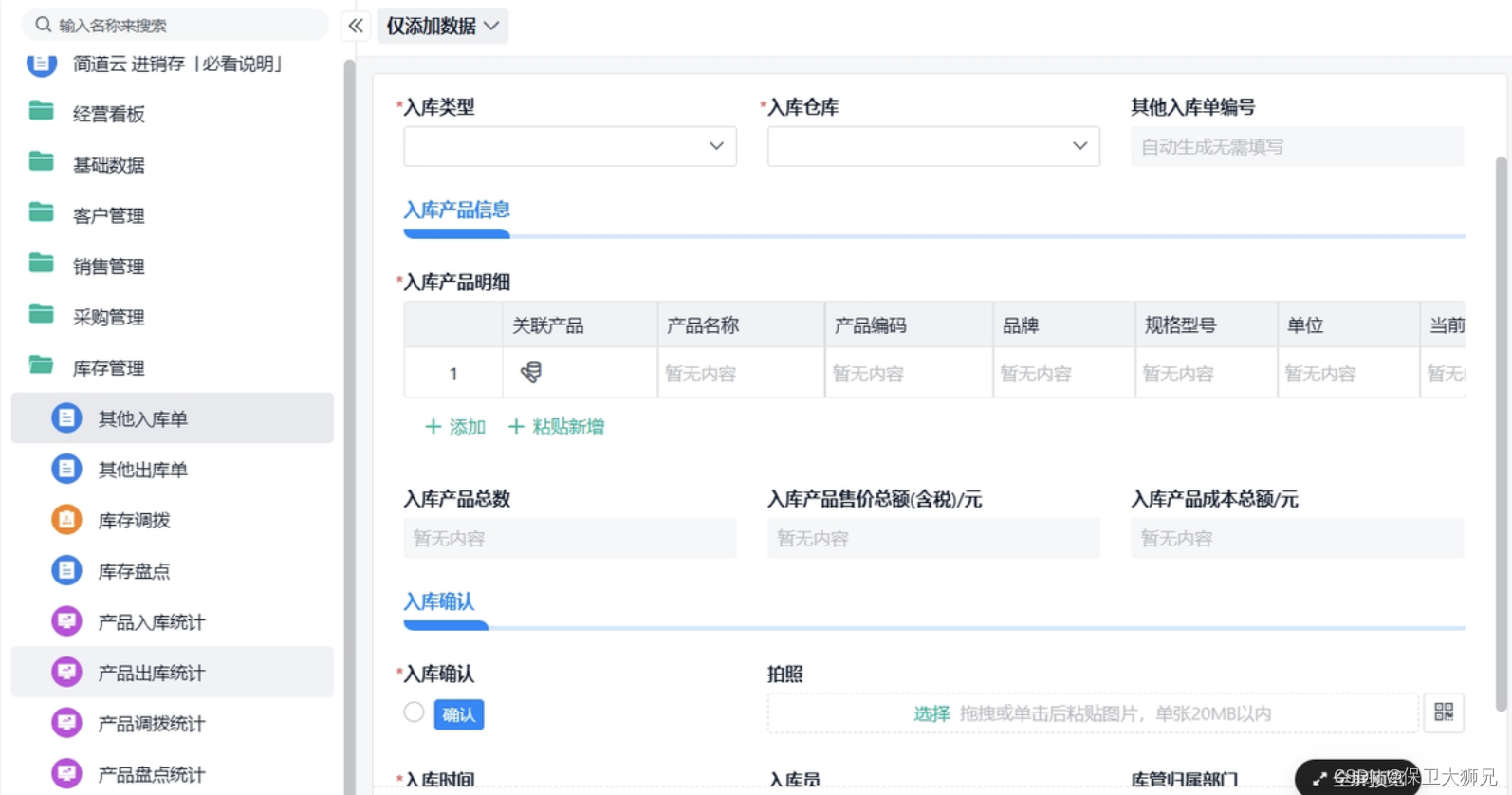Click the purple 产品入库统计 icon
Image resolution: width=1512 pixels, height=795 pixels.
coord(66,621)
